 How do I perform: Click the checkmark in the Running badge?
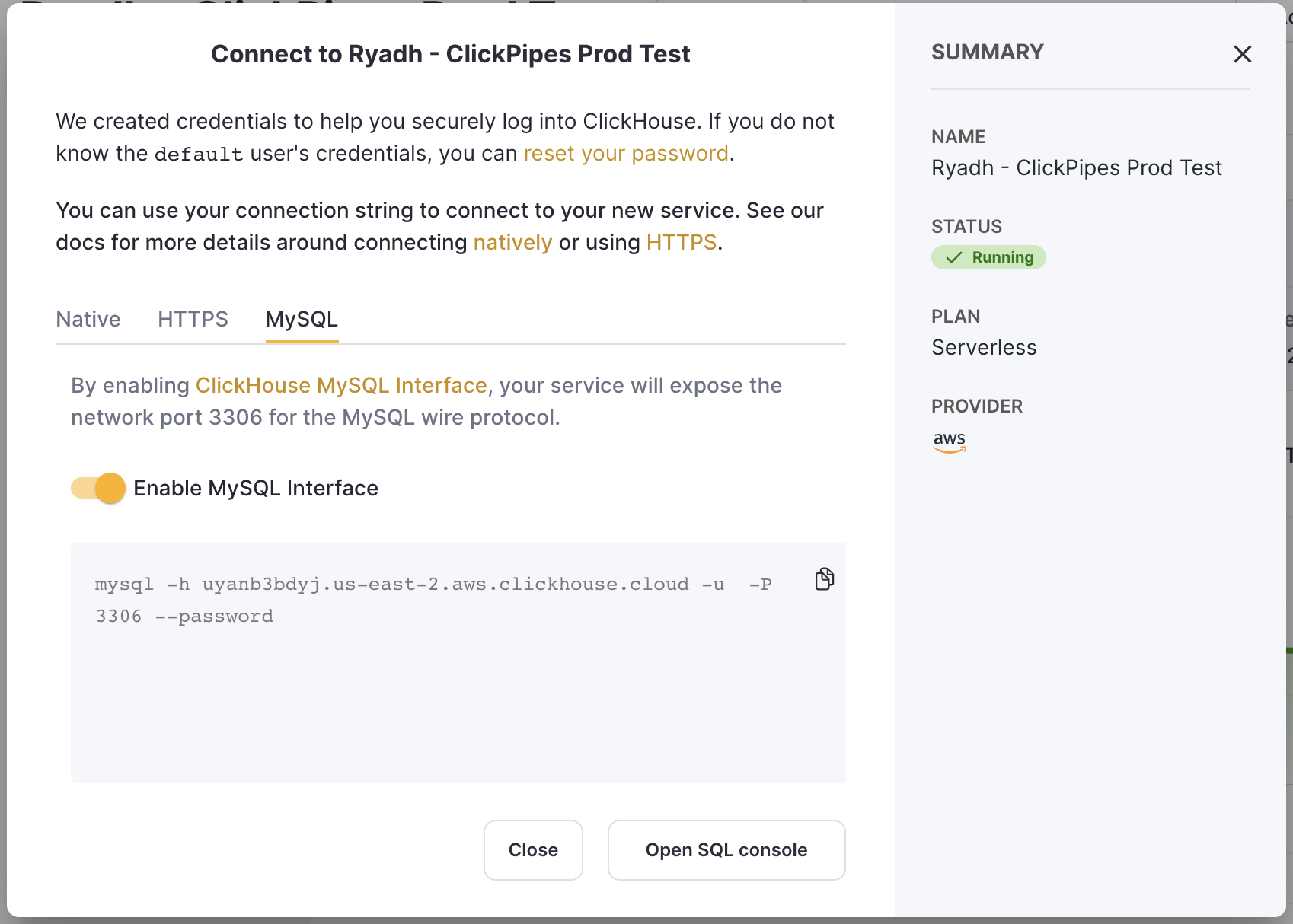tap(953, 257)
